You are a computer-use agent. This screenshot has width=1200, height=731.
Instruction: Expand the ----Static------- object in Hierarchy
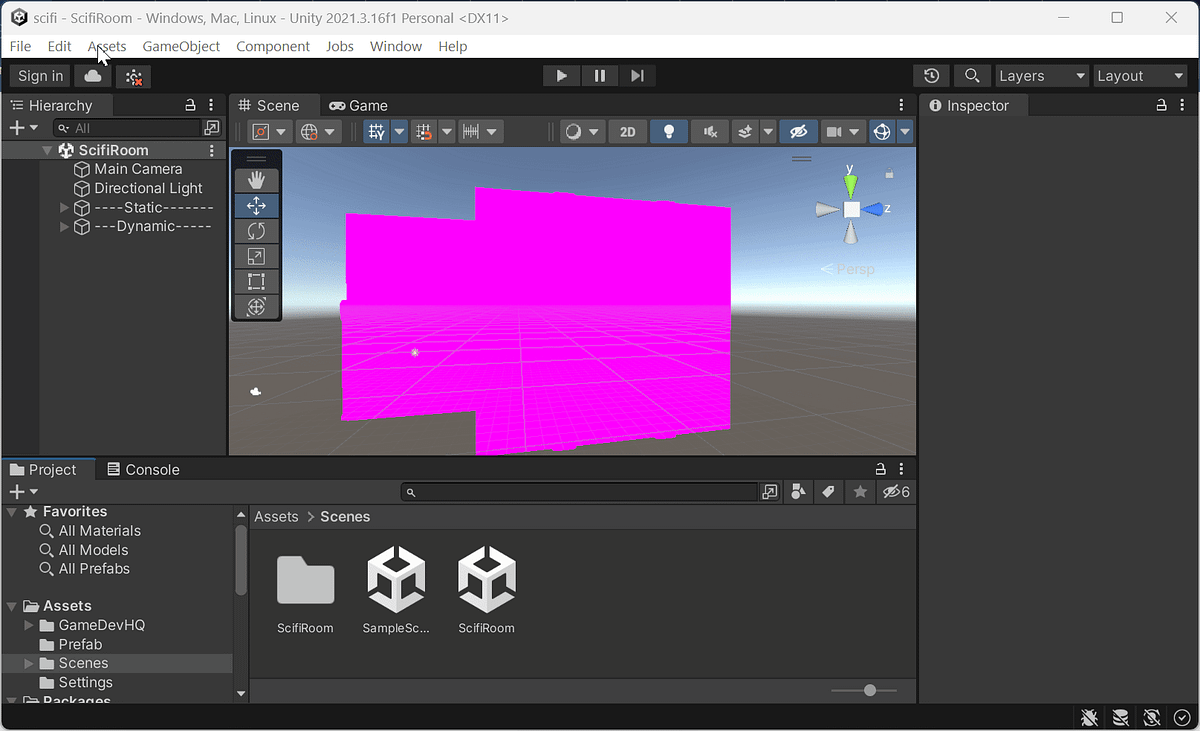coord(63,207)
